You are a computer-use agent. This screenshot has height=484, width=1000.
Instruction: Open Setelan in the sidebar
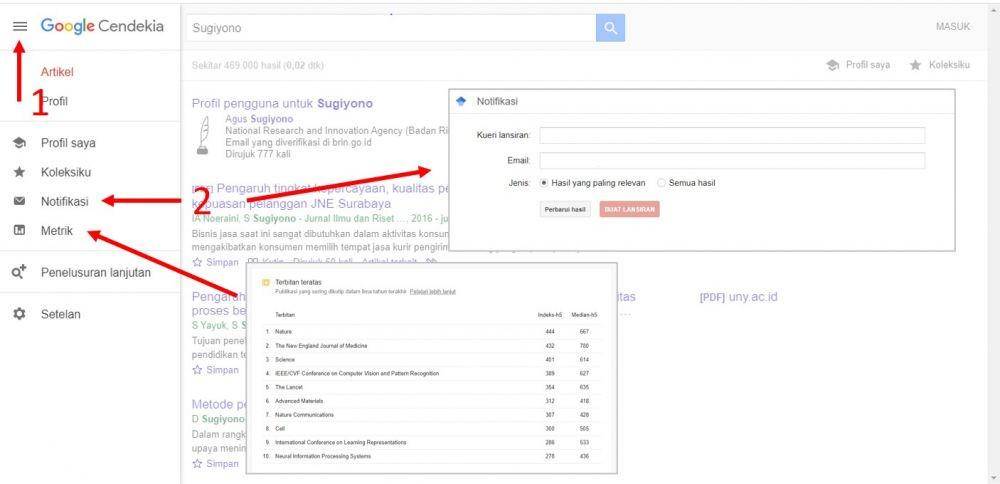[61, 314]
